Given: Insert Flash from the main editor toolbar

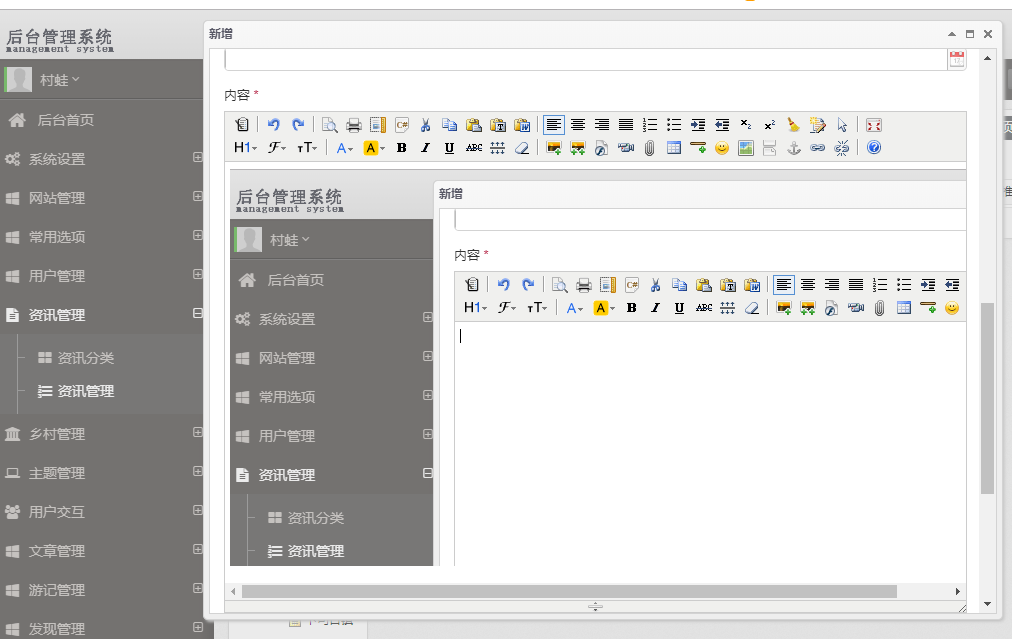Looking at the screenshot, I should pos(602,148).
